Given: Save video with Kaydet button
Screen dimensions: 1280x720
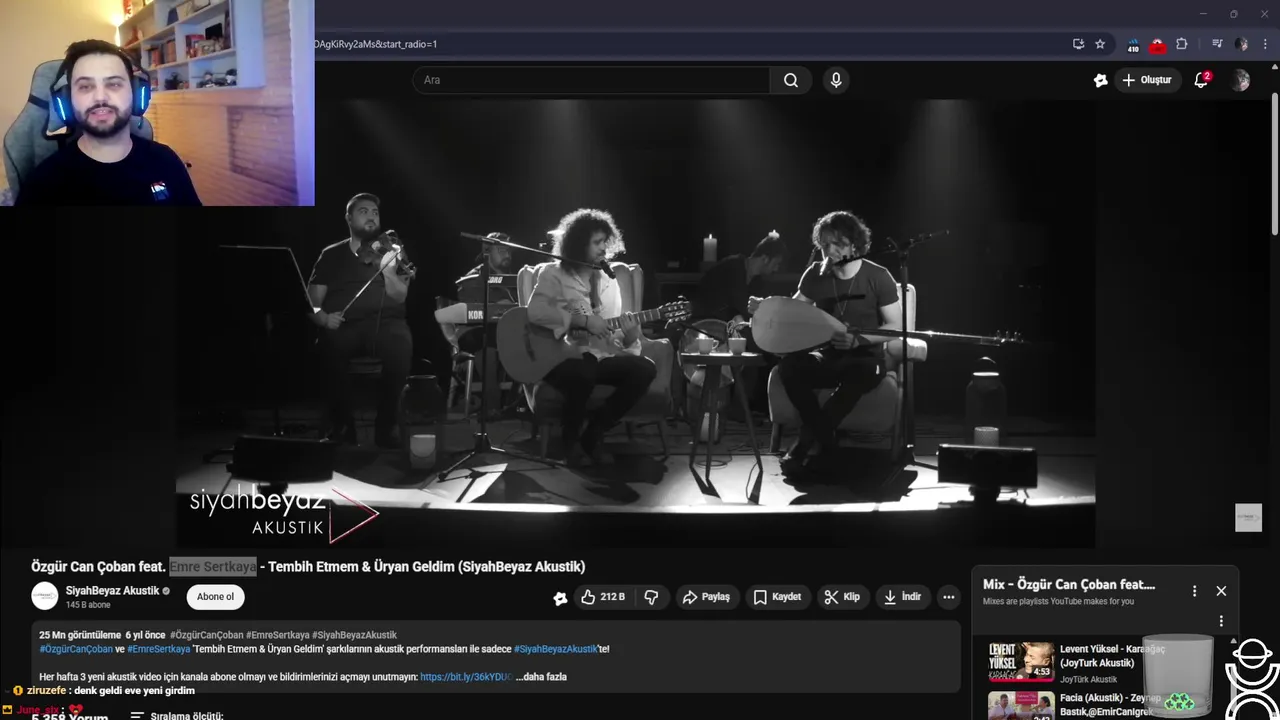Looking at the screenshot, I should pyautogui.click(x=777, y=597).
